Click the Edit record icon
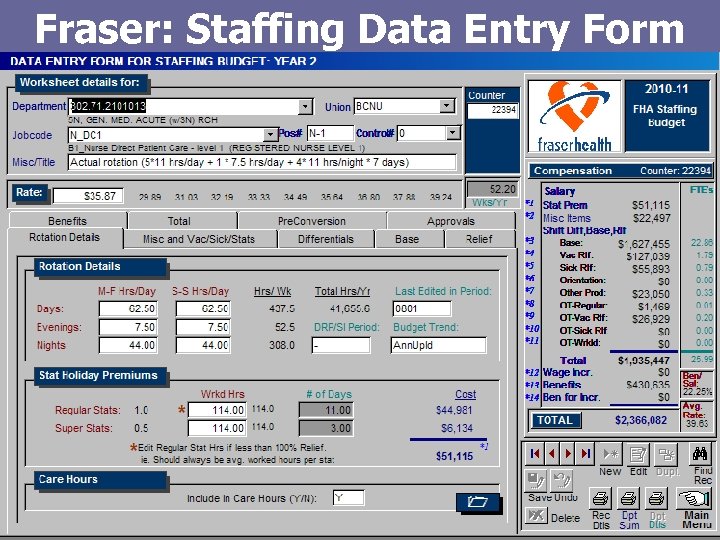720x540 pixels. (638, 454)
